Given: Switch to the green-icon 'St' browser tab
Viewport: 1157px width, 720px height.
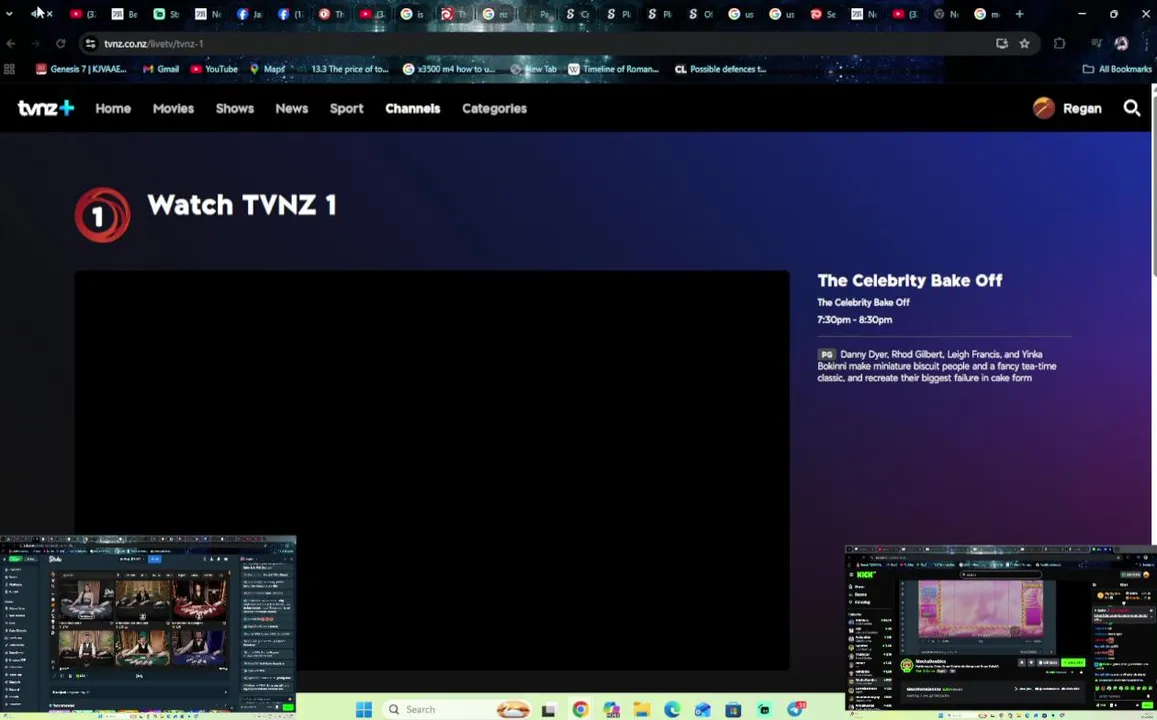Looking at the screenshot, I should coord(166,14).
